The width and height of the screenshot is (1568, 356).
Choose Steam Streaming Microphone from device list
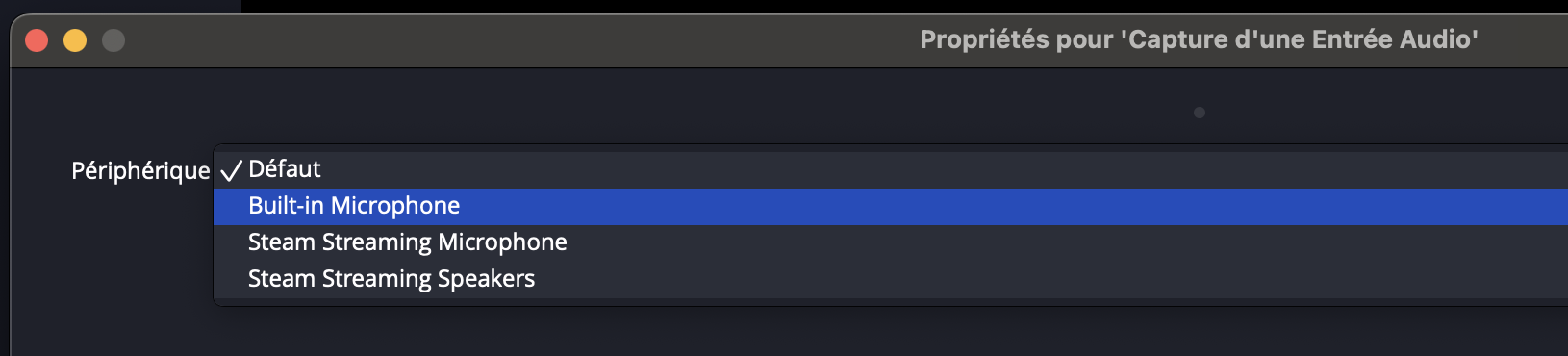[x=890, y=242]
